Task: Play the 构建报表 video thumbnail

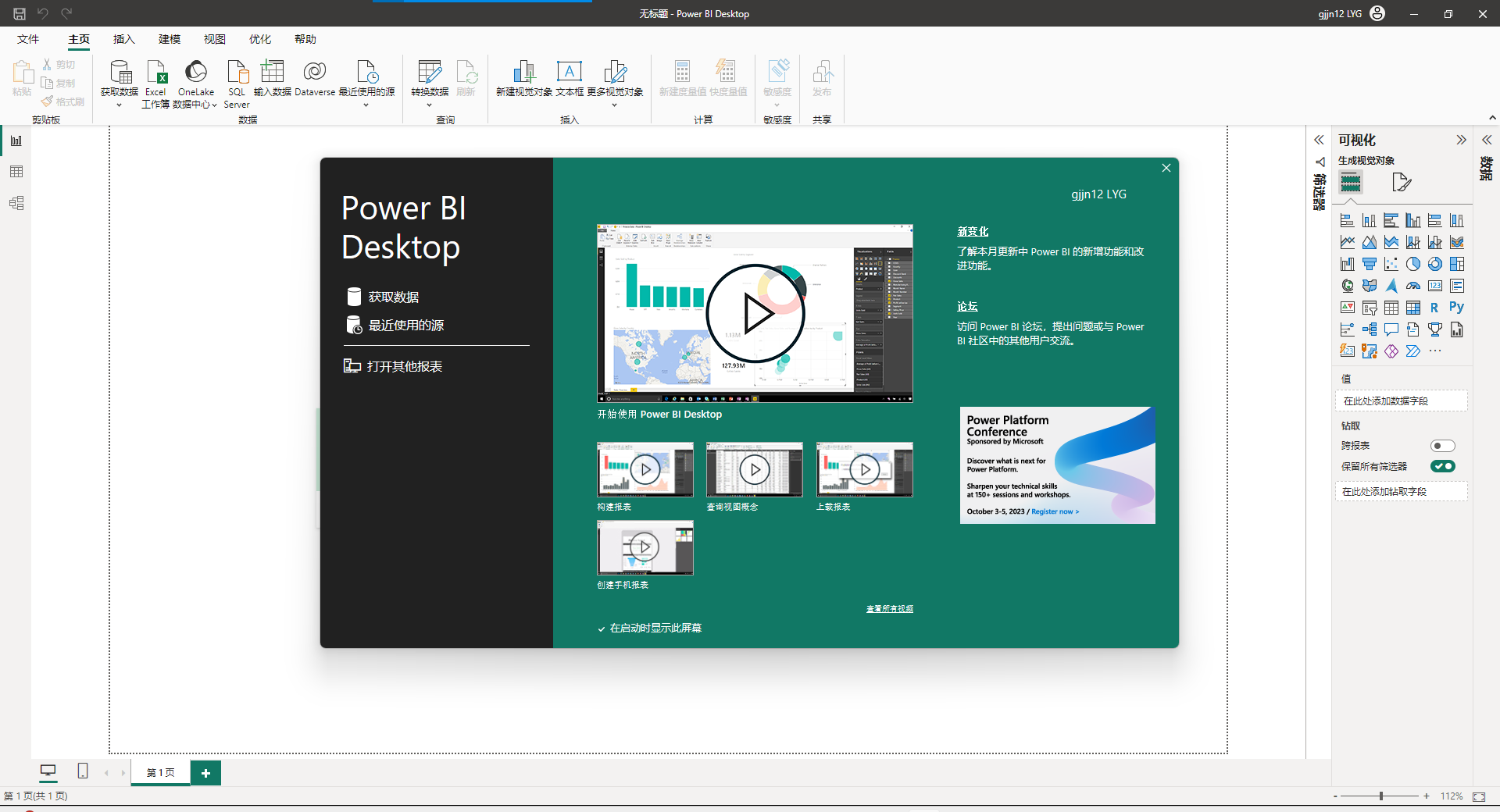Action: coord(645,469)
